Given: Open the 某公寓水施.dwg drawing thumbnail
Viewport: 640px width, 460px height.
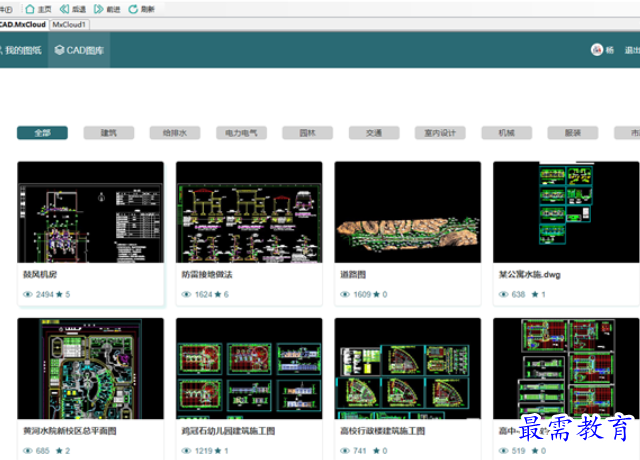Looking at the screenshot, I should coord(566,212).
